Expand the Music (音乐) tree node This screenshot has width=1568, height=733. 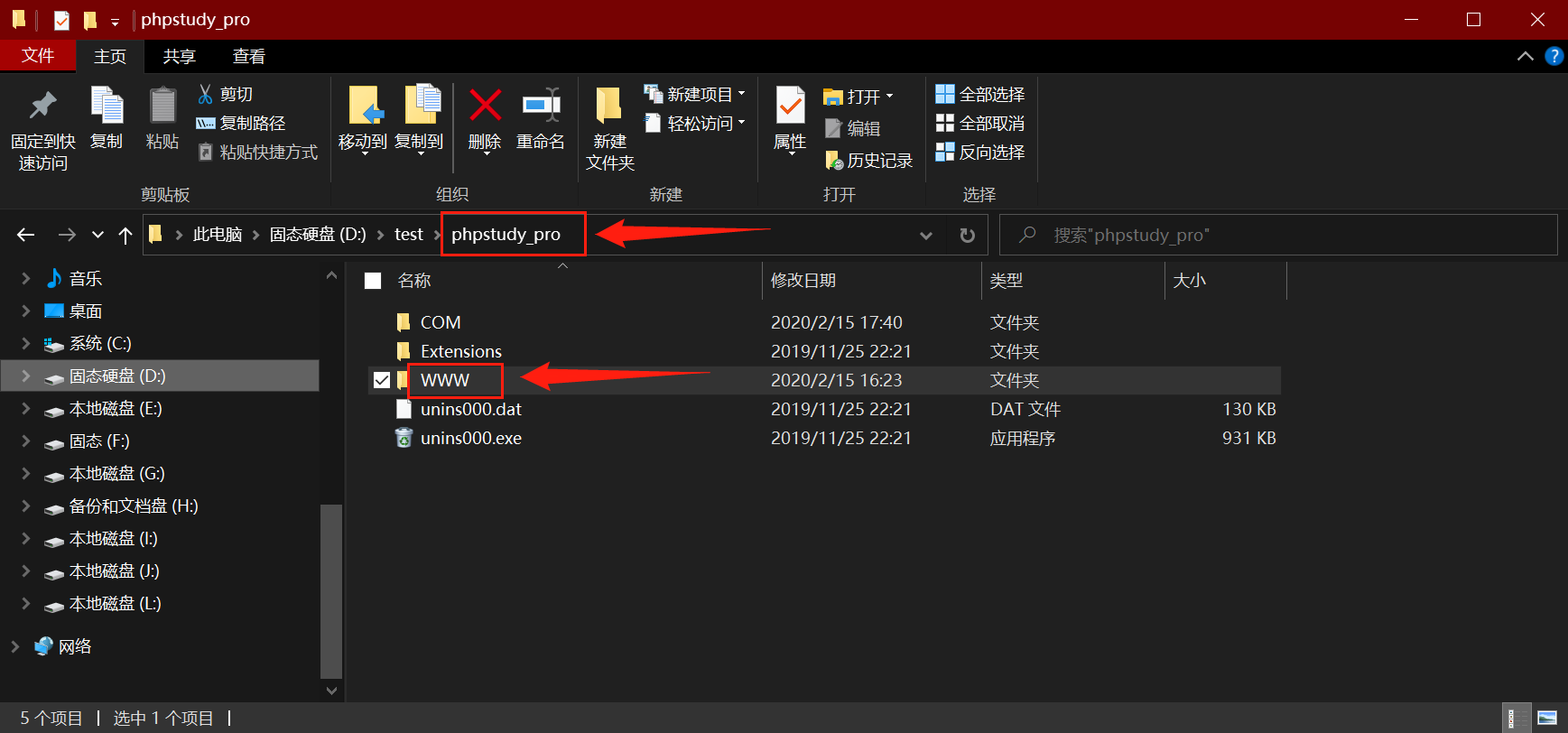click(x=26, y=279)
